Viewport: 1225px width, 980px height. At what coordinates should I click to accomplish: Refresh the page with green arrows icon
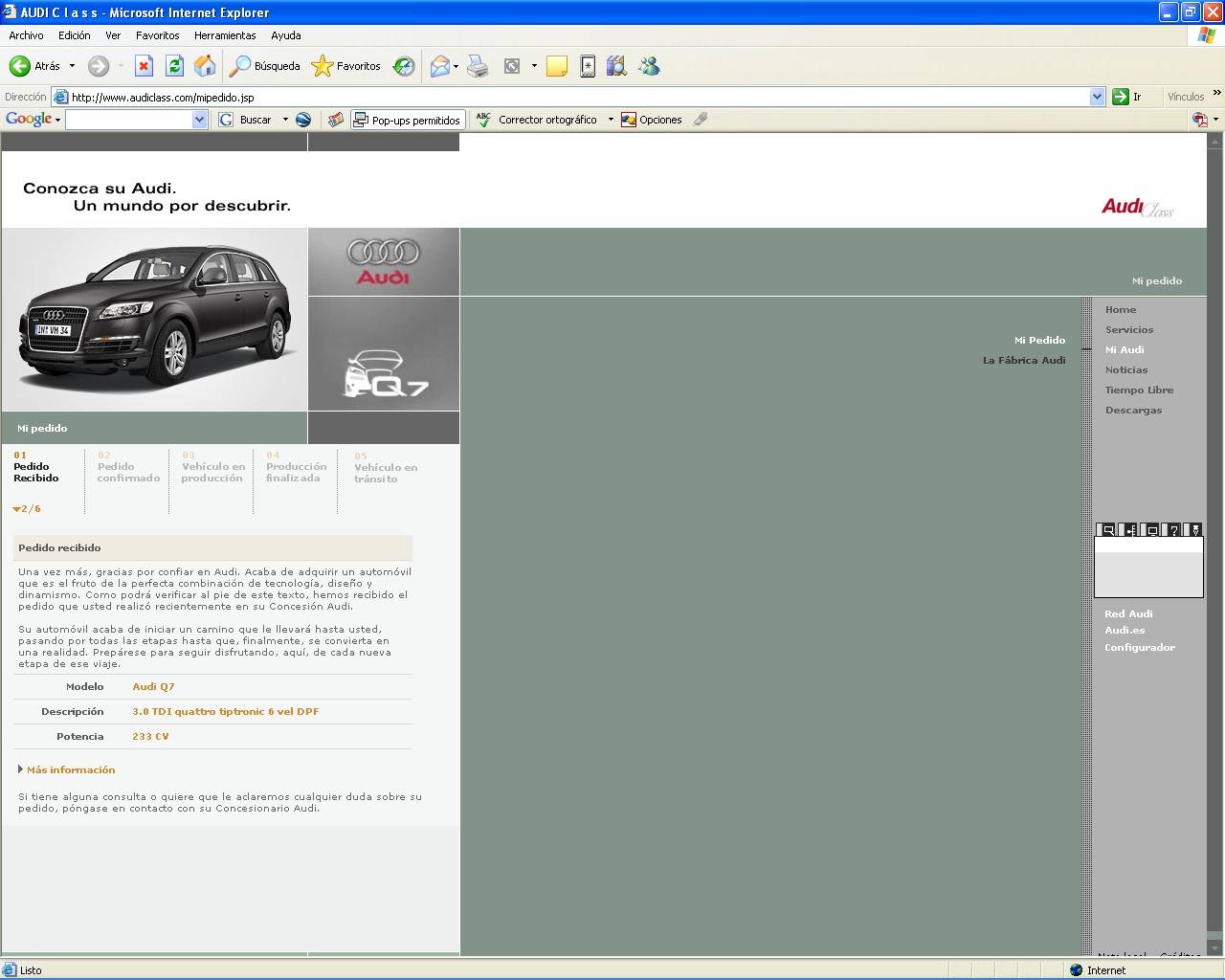(x=174, y=66)
